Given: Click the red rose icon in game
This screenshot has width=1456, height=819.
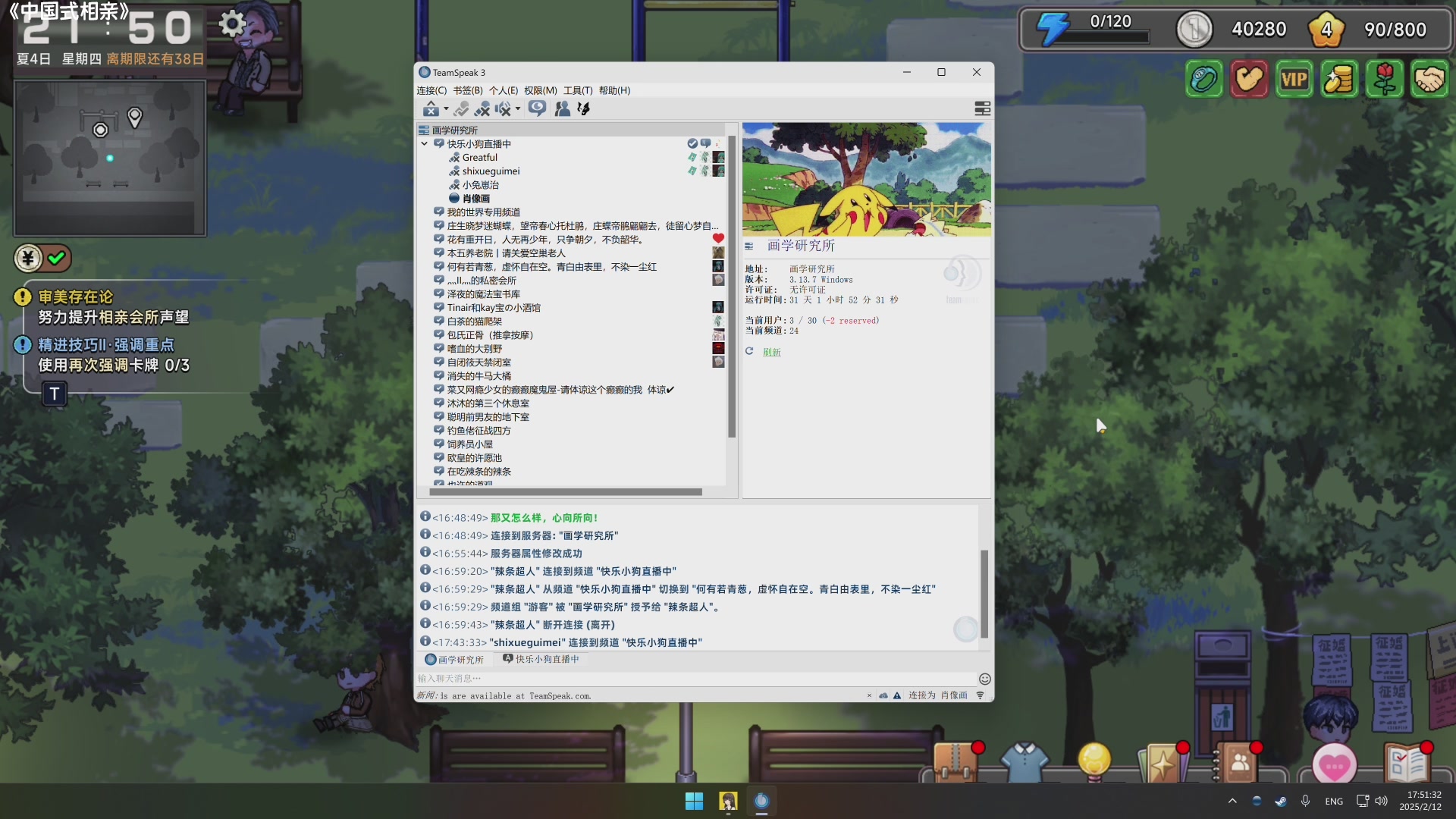Looking at the screenshot, I should 1385,80.
